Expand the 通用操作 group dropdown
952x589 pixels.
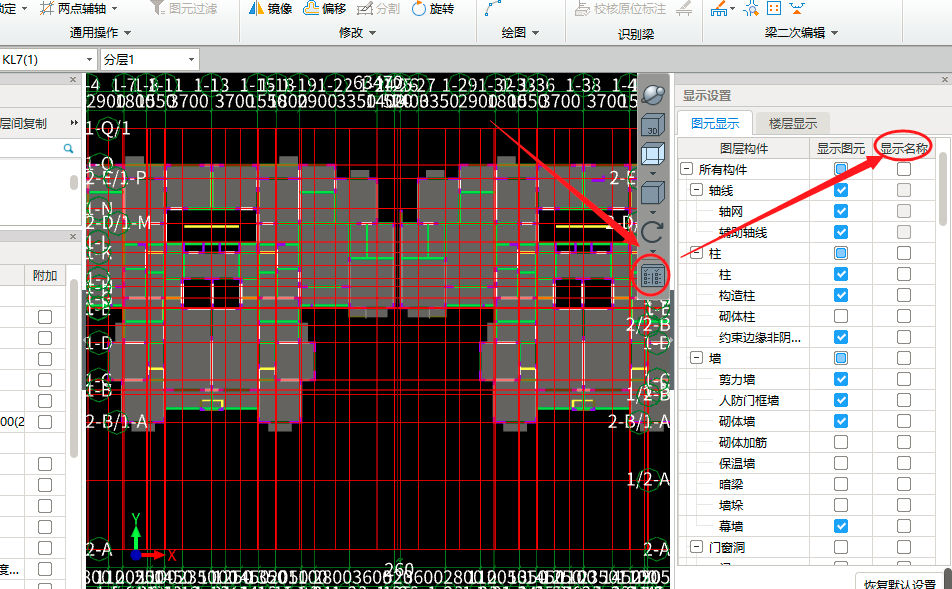[x=128, y=33]
